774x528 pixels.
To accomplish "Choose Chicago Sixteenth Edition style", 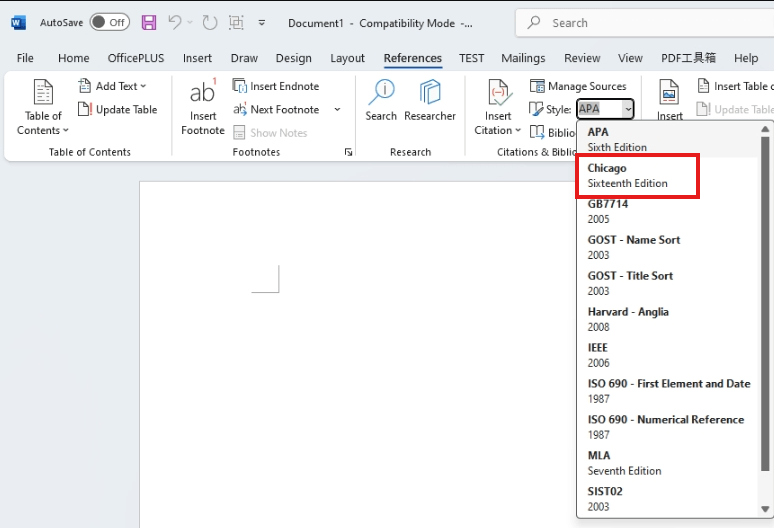I will pyautogui.click(x=667, y=175).
